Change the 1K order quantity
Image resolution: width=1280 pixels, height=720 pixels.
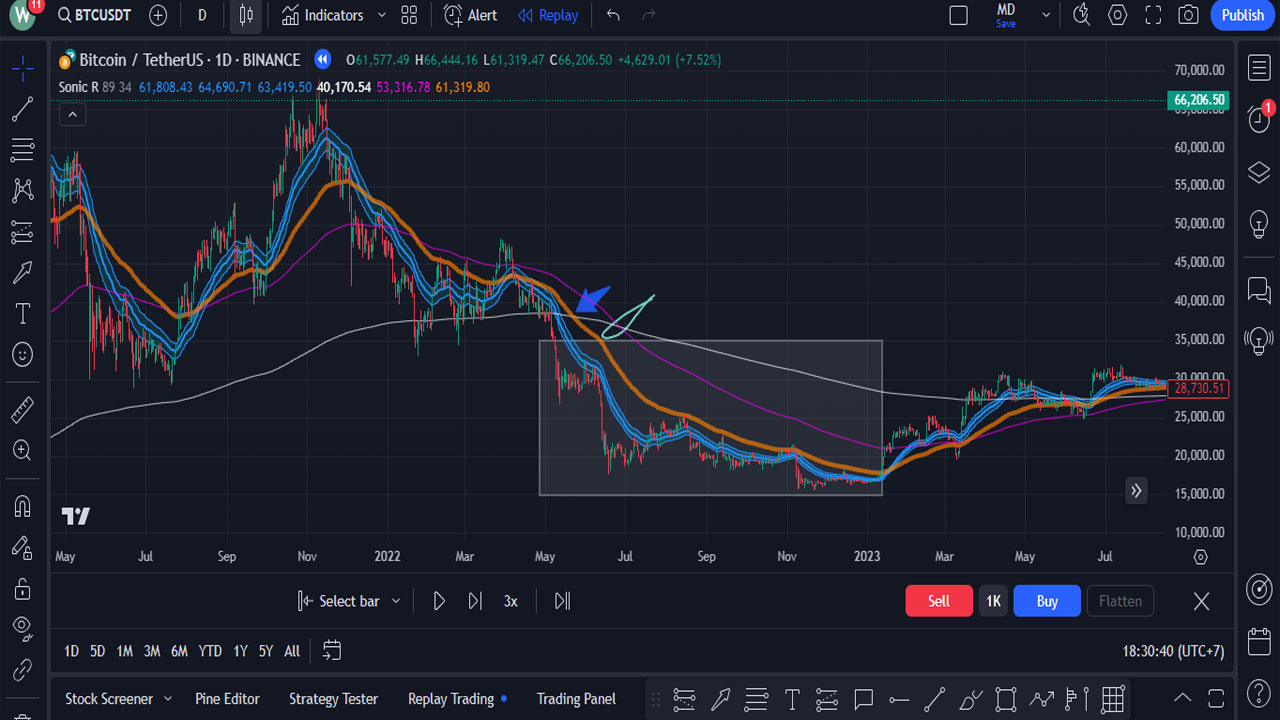click(993, 601)
